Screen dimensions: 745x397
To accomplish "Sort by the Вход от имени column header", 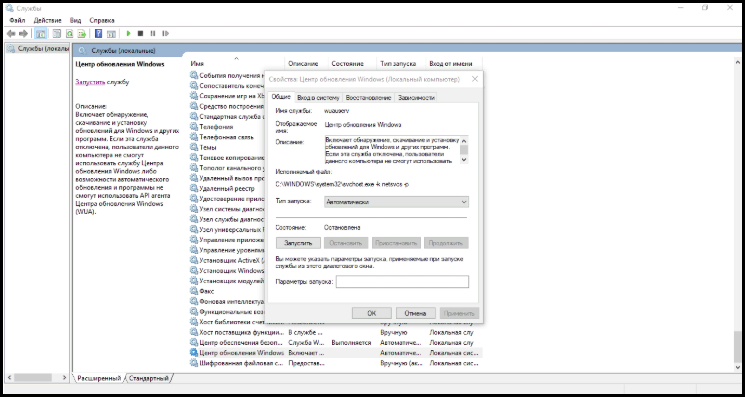I will coord(454,64).
